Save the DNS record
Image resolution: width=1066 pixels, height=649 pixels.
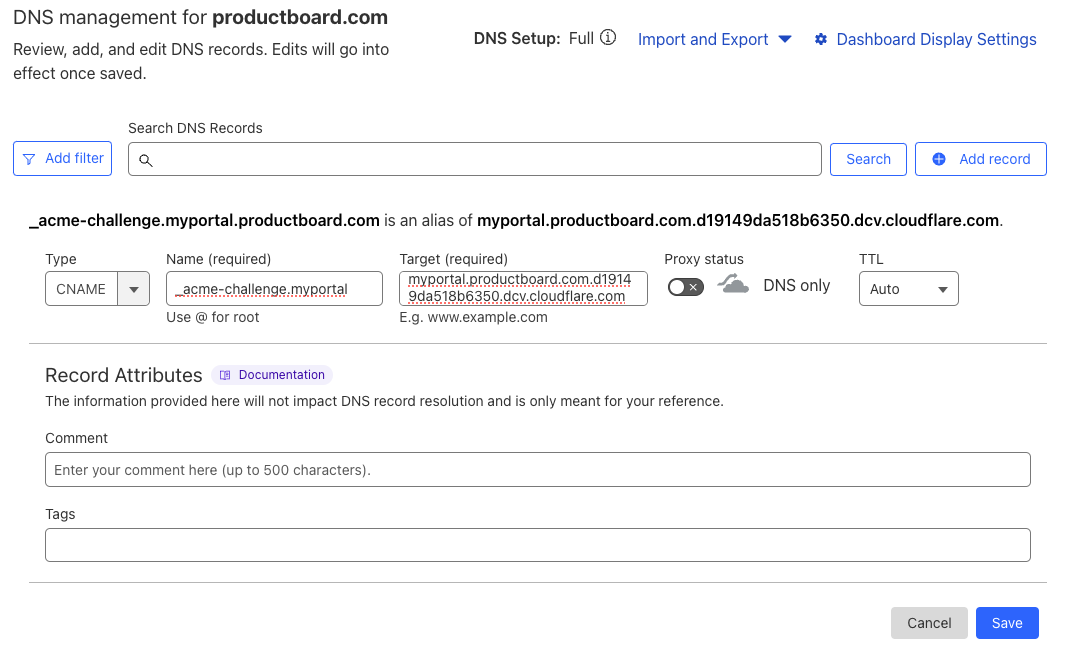1007,623
